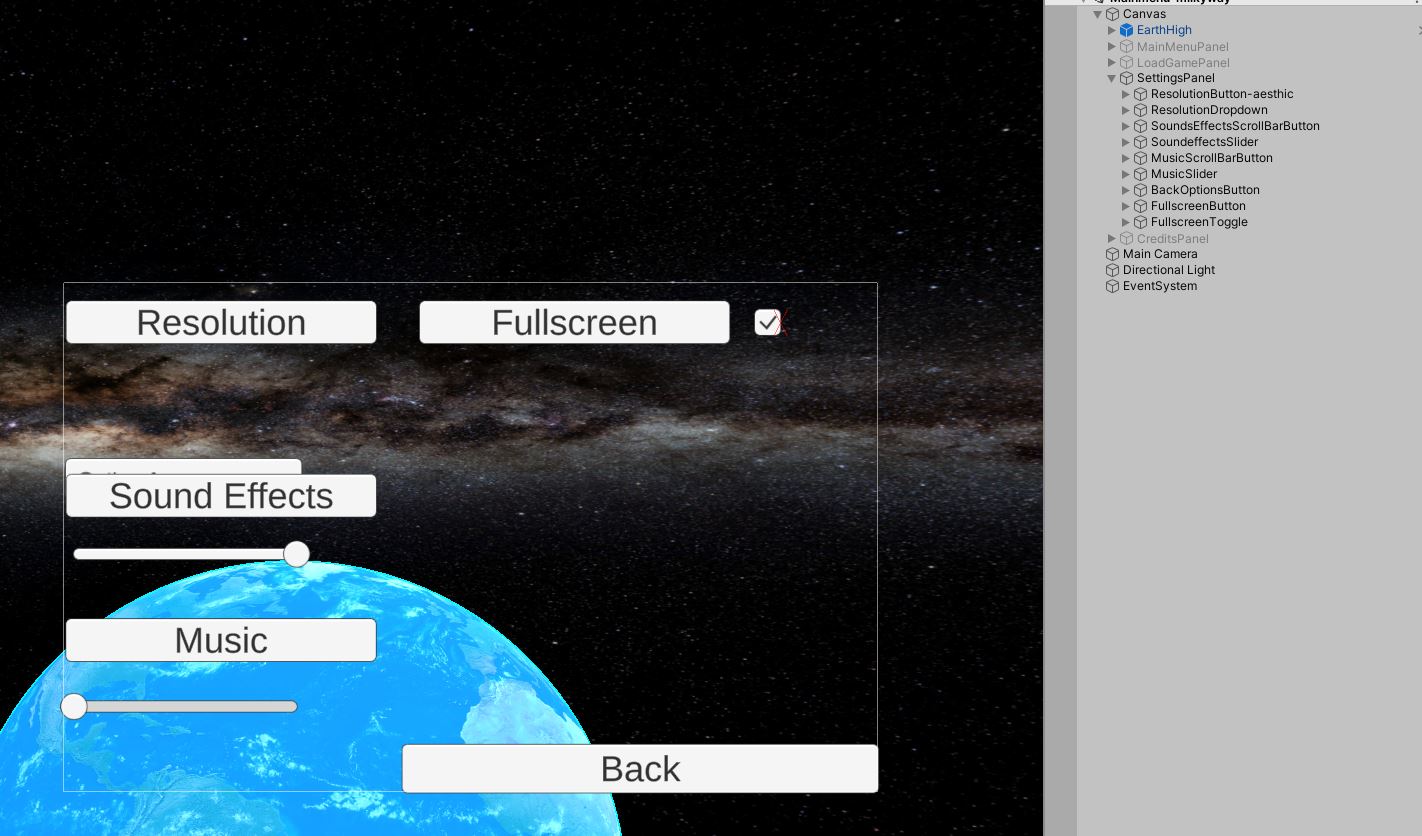Image resolution: width=1422 pixels, height=836 pixels.
Task: Select FullscreenToggle text in hierarchy
Action: point(1199,222)
